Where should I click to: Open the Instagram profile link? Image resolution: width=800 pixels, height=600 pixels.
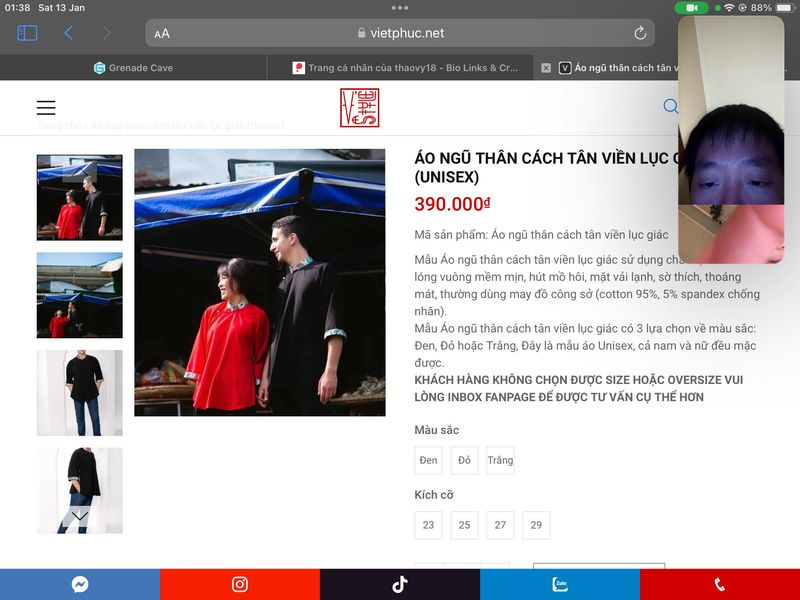click(x=240, y=585)
